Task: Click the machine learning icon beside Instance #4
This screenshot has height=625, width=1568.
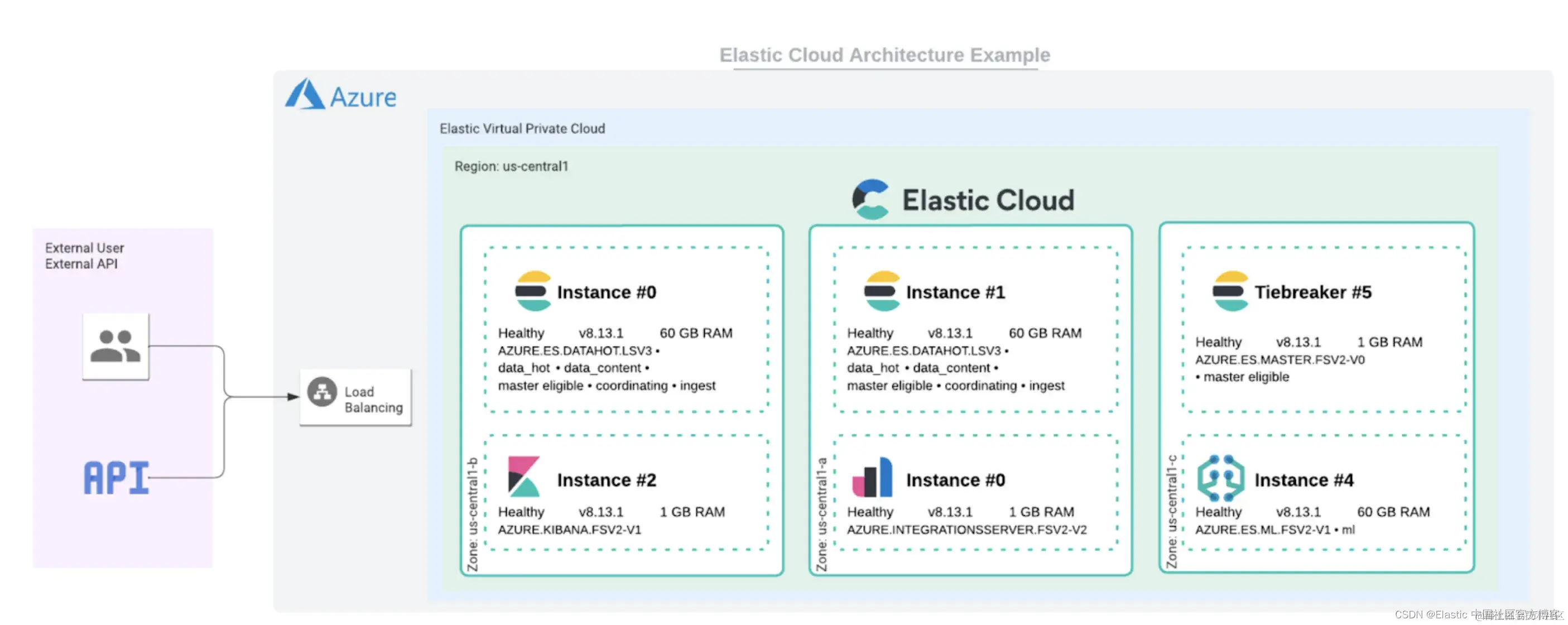Action: click(x=1220, y=478)
